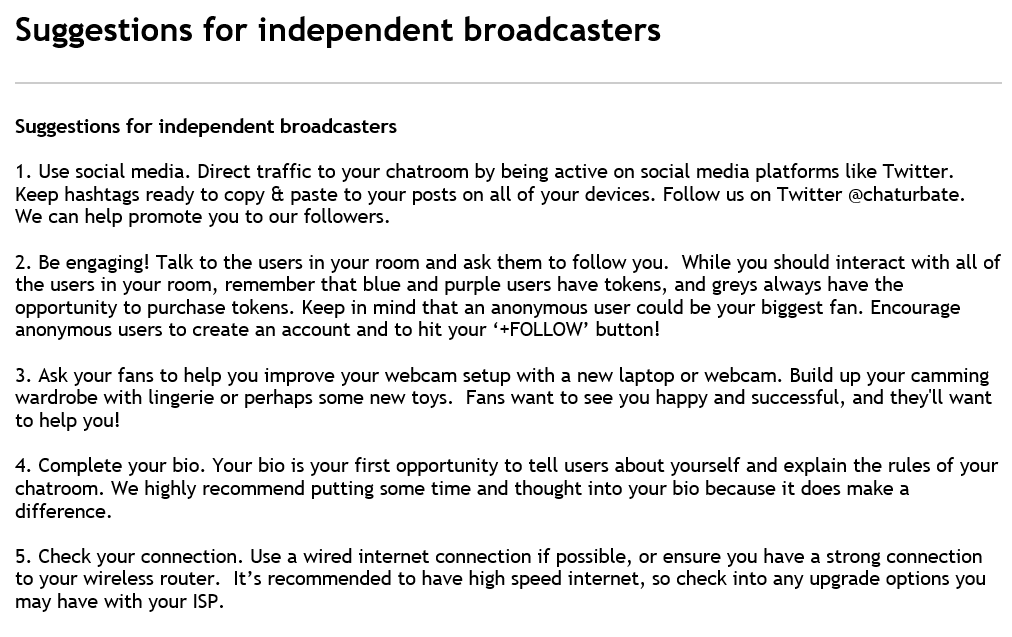Click the word 'hashtags' in tip 1
1012x637 pixels.
[x=101, y=194]
